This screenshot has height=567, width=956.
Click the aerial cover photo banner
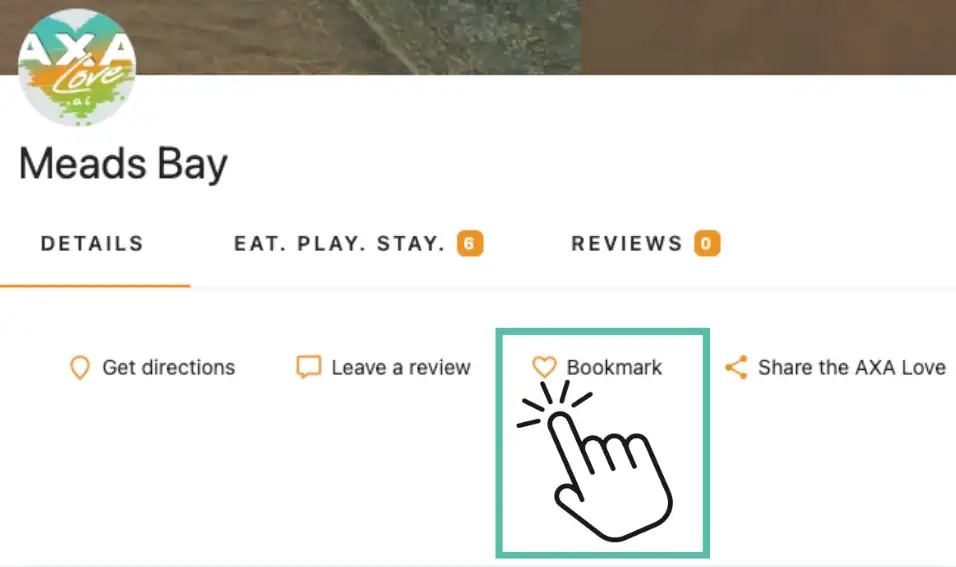click(478, 37)
